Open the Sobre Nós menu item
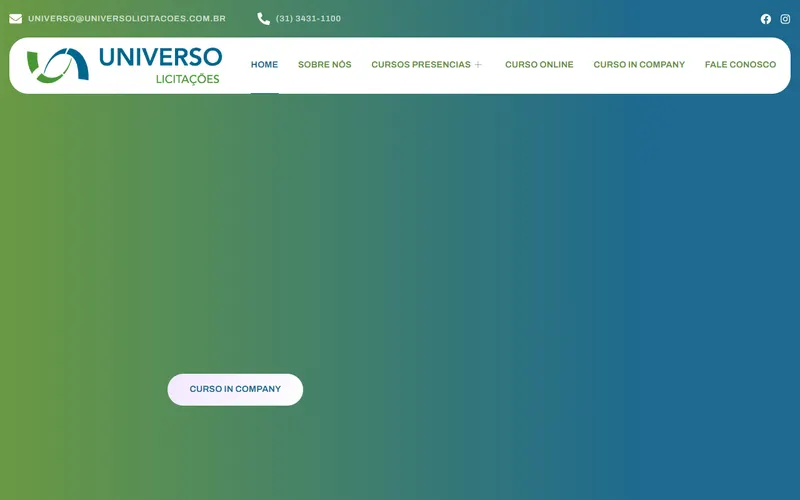Viewport: 800px width, 500px height. click(324, 65)
